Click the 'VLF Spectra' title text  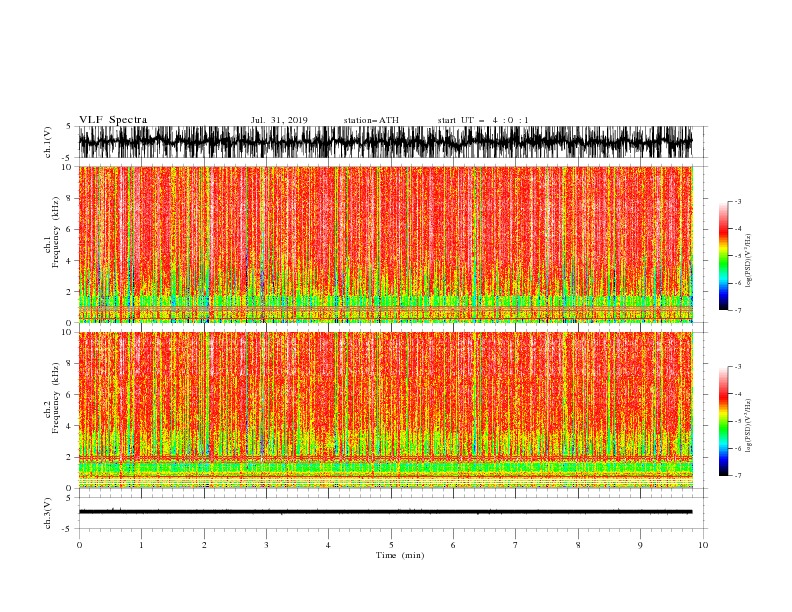(113, 120)
